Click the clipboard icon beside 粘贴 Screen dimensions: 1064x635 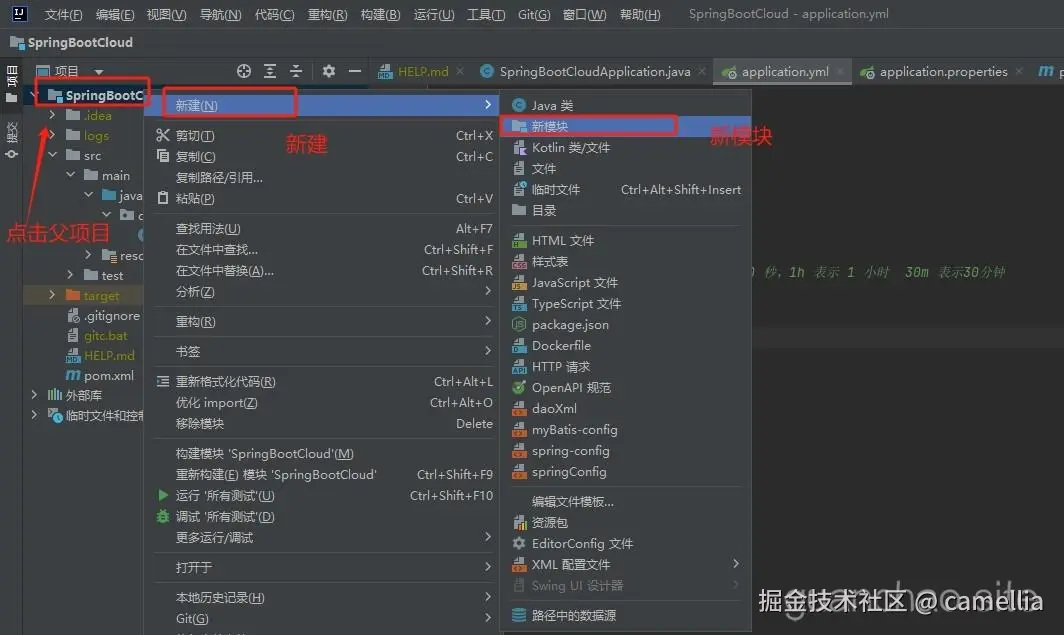click(163, 198)
